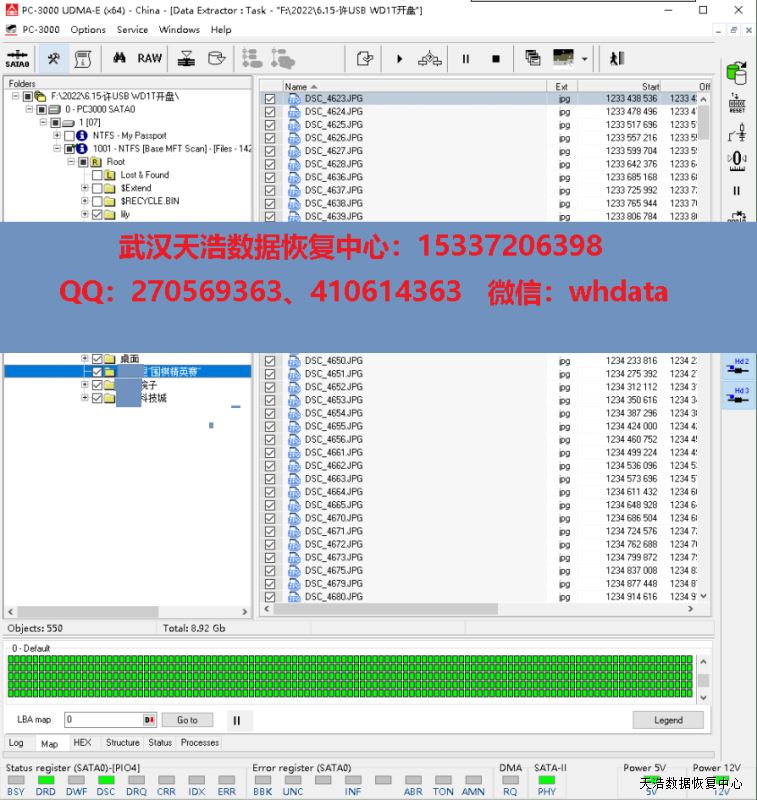The width and height of the screenshot is (757, 800).
Task: Check the Lost & Found folder checkbox
Action: (97, 175)
